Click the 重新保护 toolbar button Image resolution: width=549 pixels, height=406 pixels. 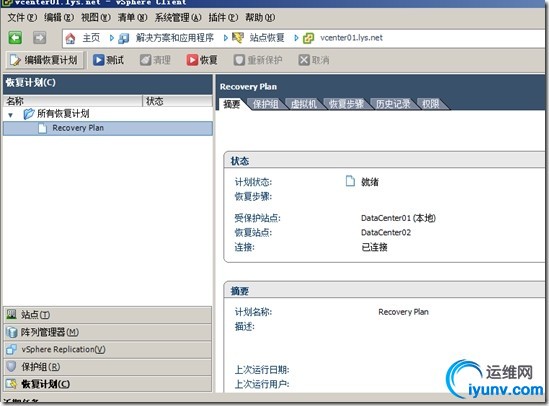coord(258,60)
